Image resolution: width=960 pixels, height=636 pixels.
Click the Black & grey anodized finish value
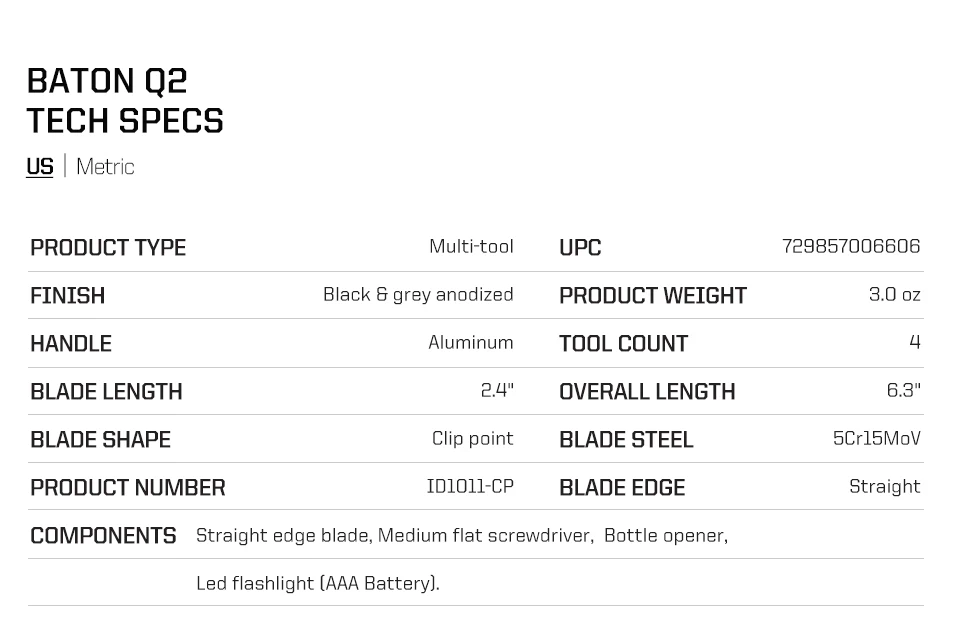click(x=418, y=294)
